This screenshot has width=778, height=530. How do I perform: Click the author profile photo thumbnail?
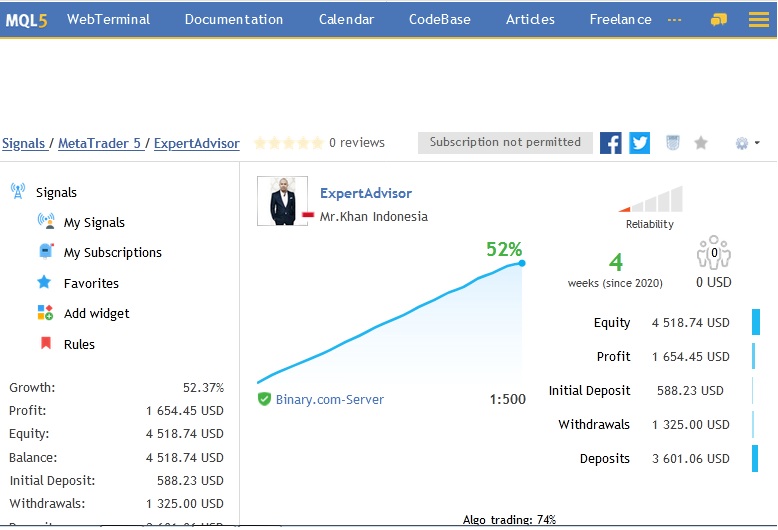pyautogui.click(x=282, y=201)
